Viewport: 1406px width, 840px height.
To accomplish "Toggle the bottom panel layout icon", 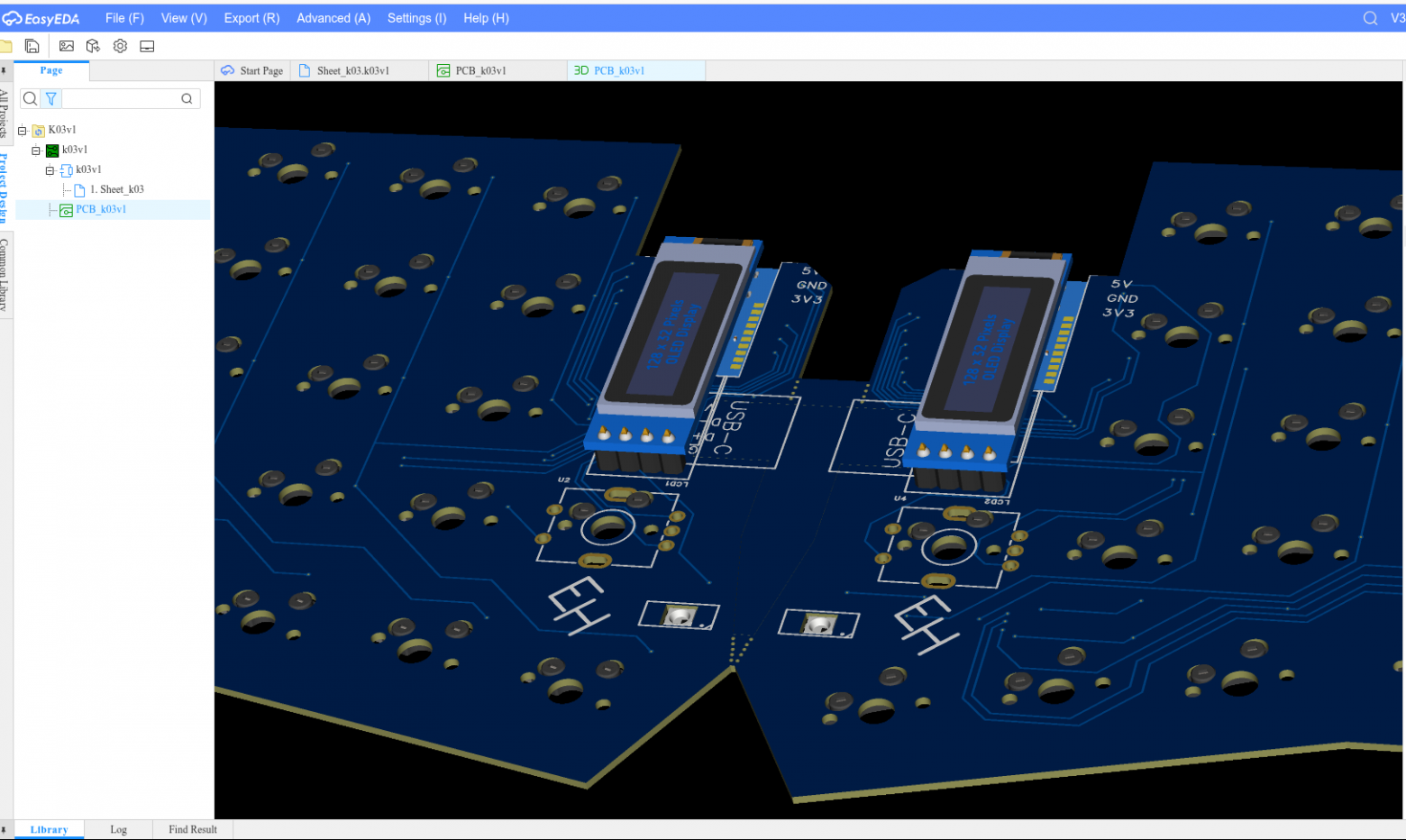I will click(147, 46).
